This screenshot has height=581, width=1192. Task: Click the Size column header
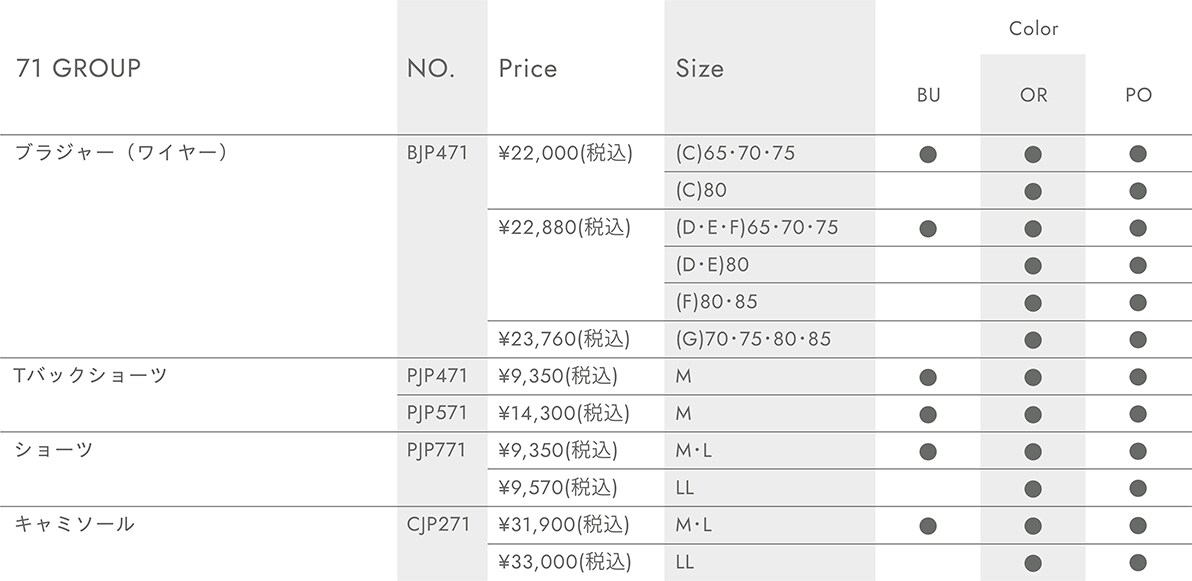(699, 68)
